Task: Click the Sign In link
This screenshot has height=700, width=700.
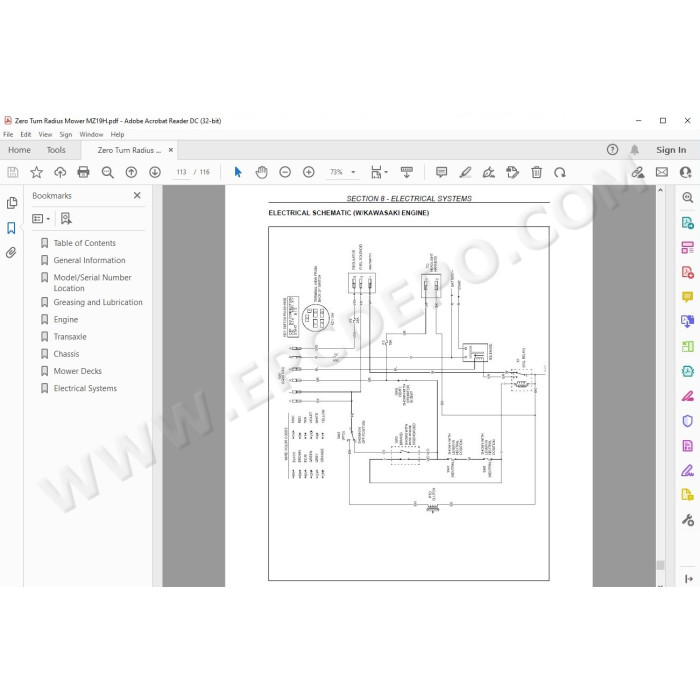Action: [671, 150]
